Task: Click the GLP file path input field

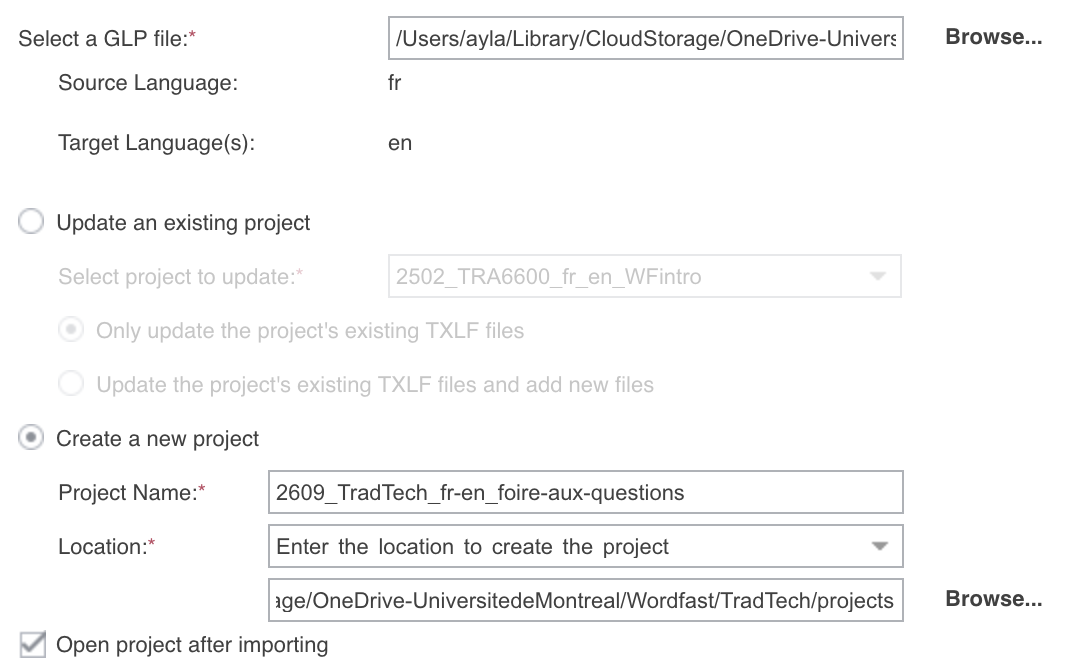Action: [646, 38]
